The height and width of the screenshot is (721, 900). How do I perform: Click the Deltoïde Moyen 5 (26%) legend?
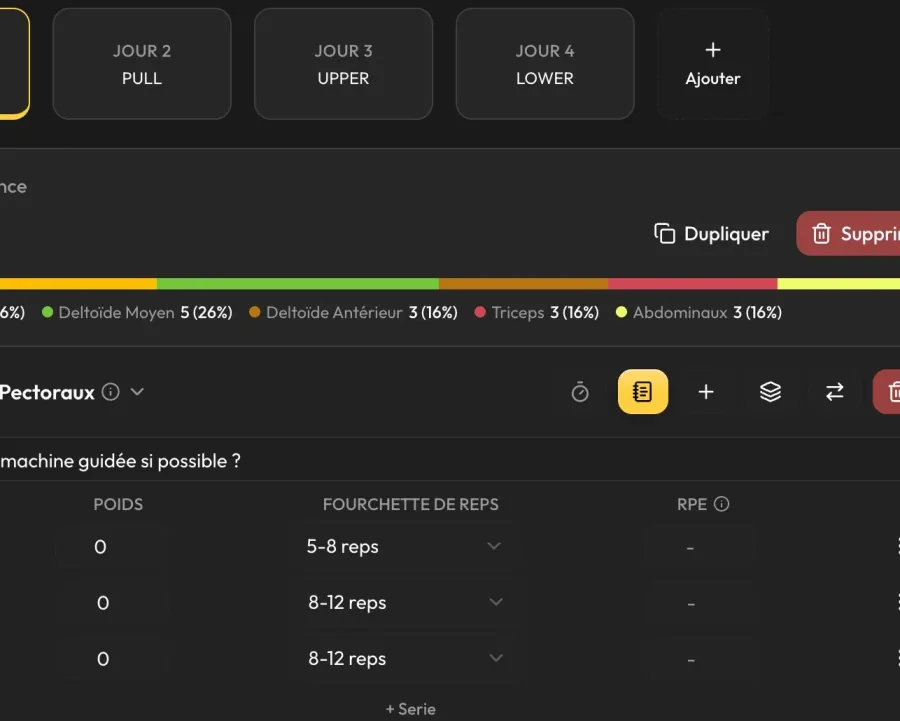[x=137, y=312]
